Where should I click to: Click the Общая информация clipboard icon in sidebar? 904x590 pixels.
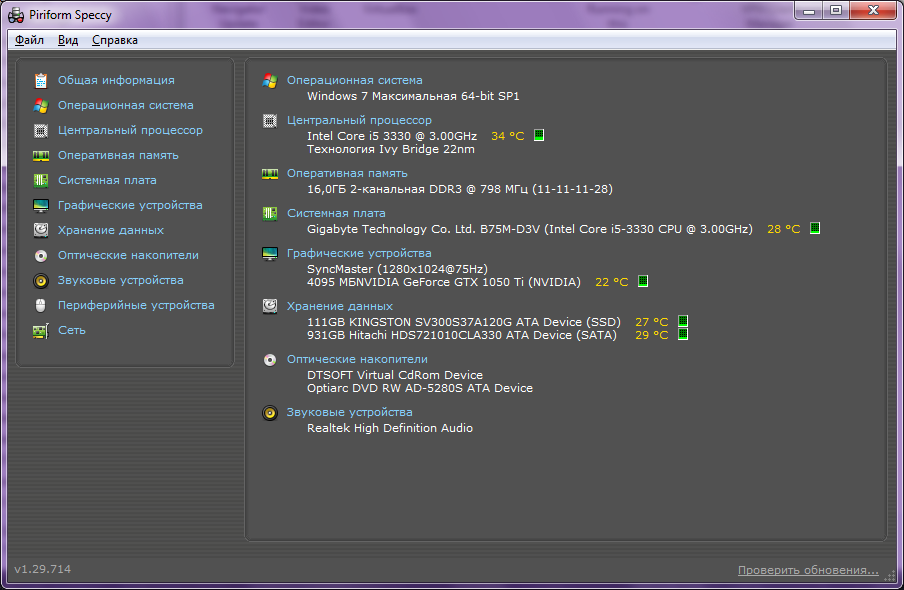pos(40,81)
